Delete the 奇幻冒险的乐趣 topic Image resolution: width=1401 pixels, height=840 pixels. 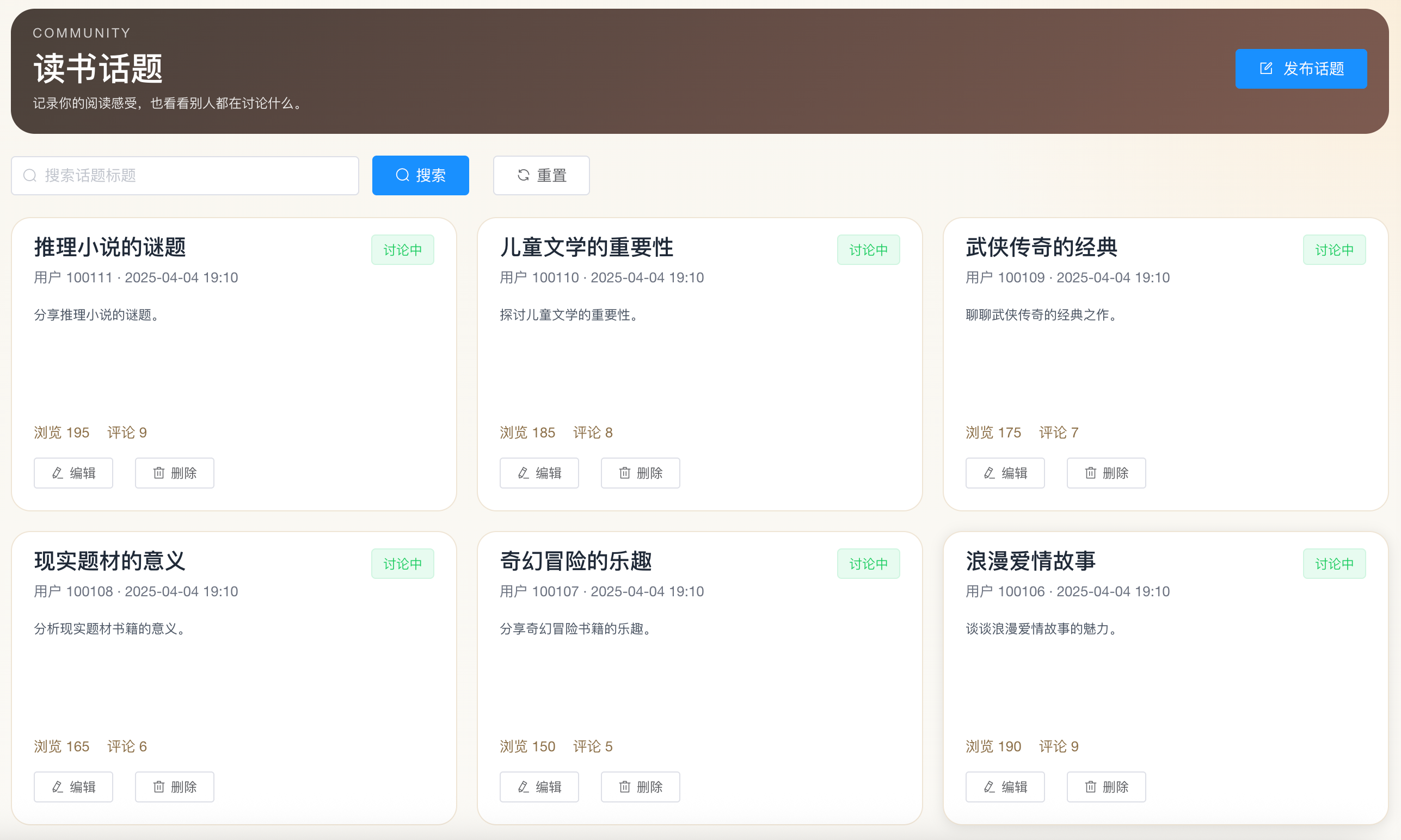pyautogui.click(x=640, y=786)
